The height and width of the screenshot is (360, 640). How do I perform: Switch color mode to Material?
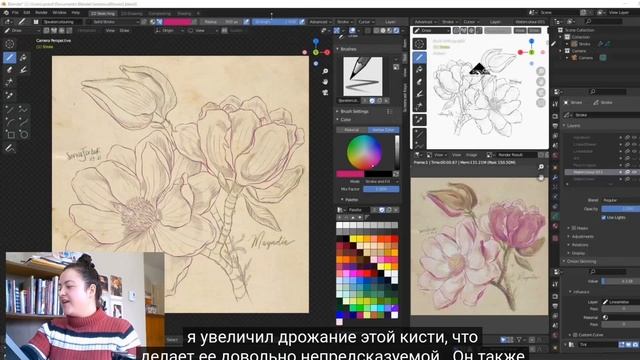click(351, 130)
